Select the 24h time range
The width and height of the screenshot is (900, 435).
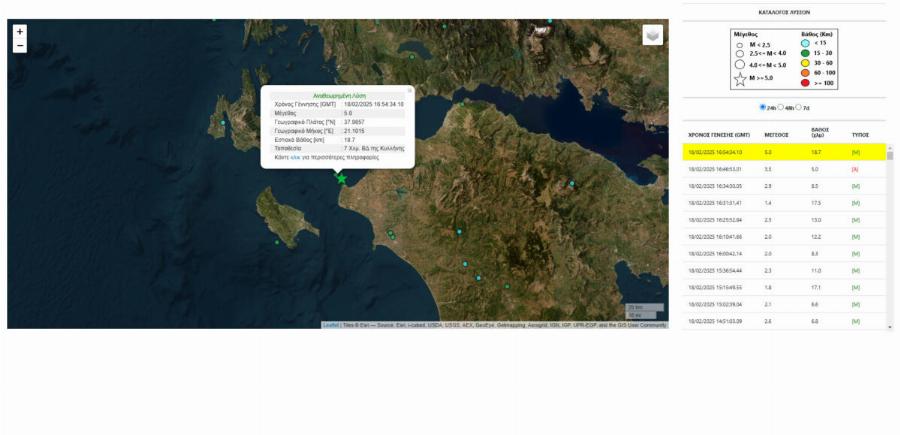[x=763, y=107]
